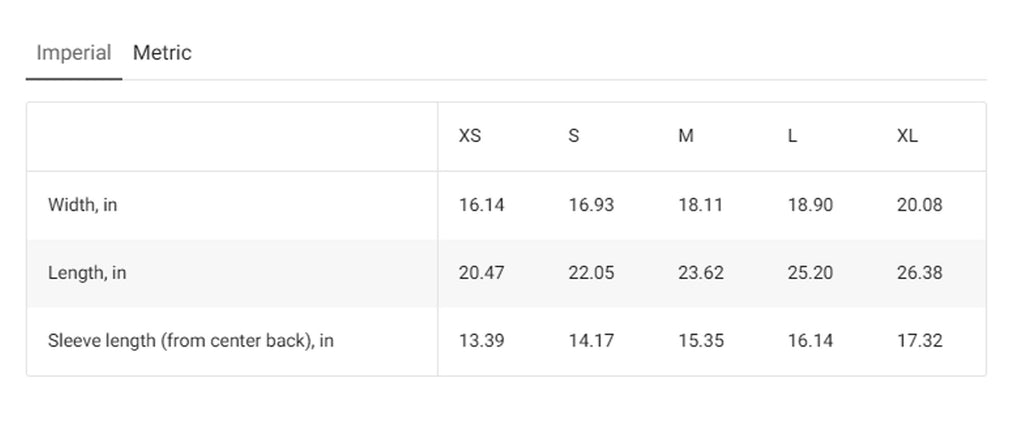Select the "Width, in" row label
The width and height of the screenshot is (1024, 431).
[x=82, y=205]
